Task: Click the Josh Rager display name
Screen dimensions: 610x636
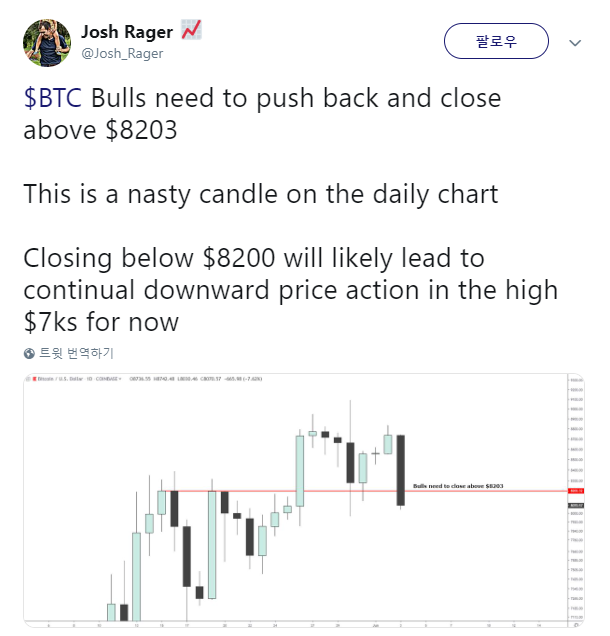Action: pos(127,32)
